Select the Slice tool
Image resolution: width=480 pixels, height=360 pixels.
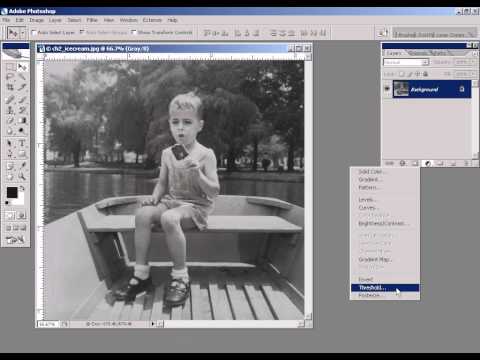pyautogui.click(x=22, y=87)
